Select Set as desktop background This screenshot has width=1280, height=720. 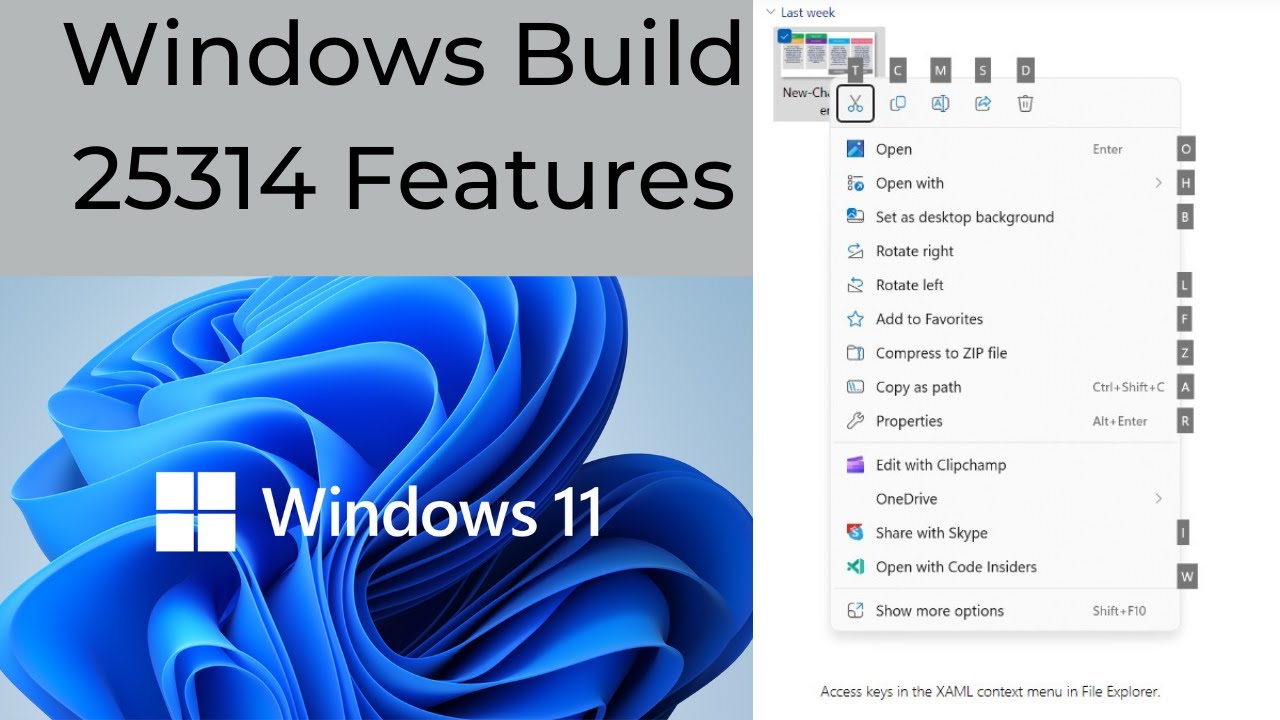[1005, 217]
